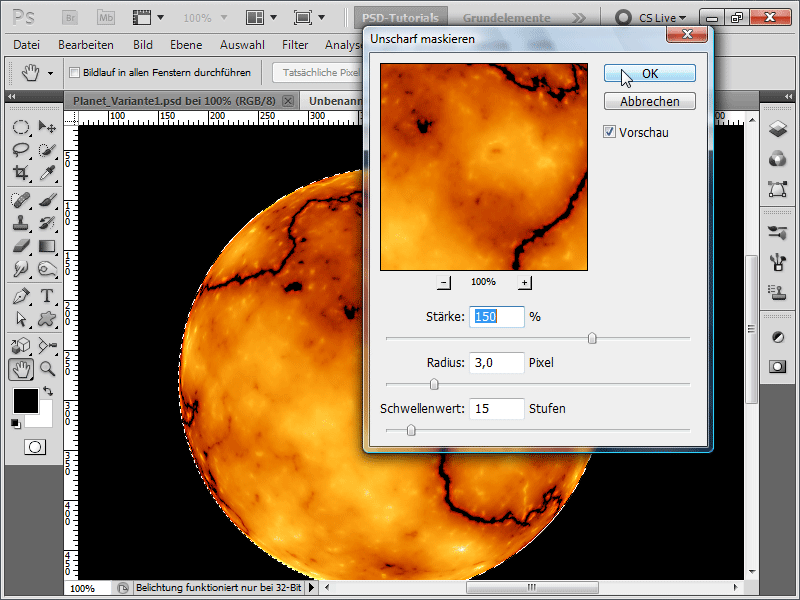Open the Layers panel icon
This screenshot has height=600, width=800.
[x=778, y=129]
